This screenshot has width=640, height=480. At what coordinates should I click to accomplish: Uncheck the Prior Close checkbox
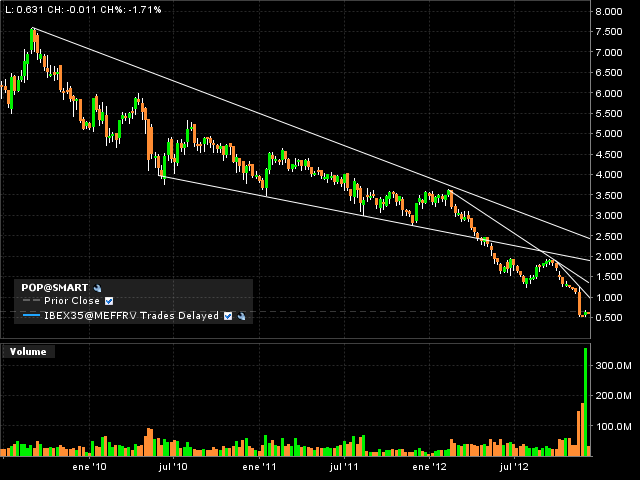tap(109, 301)
